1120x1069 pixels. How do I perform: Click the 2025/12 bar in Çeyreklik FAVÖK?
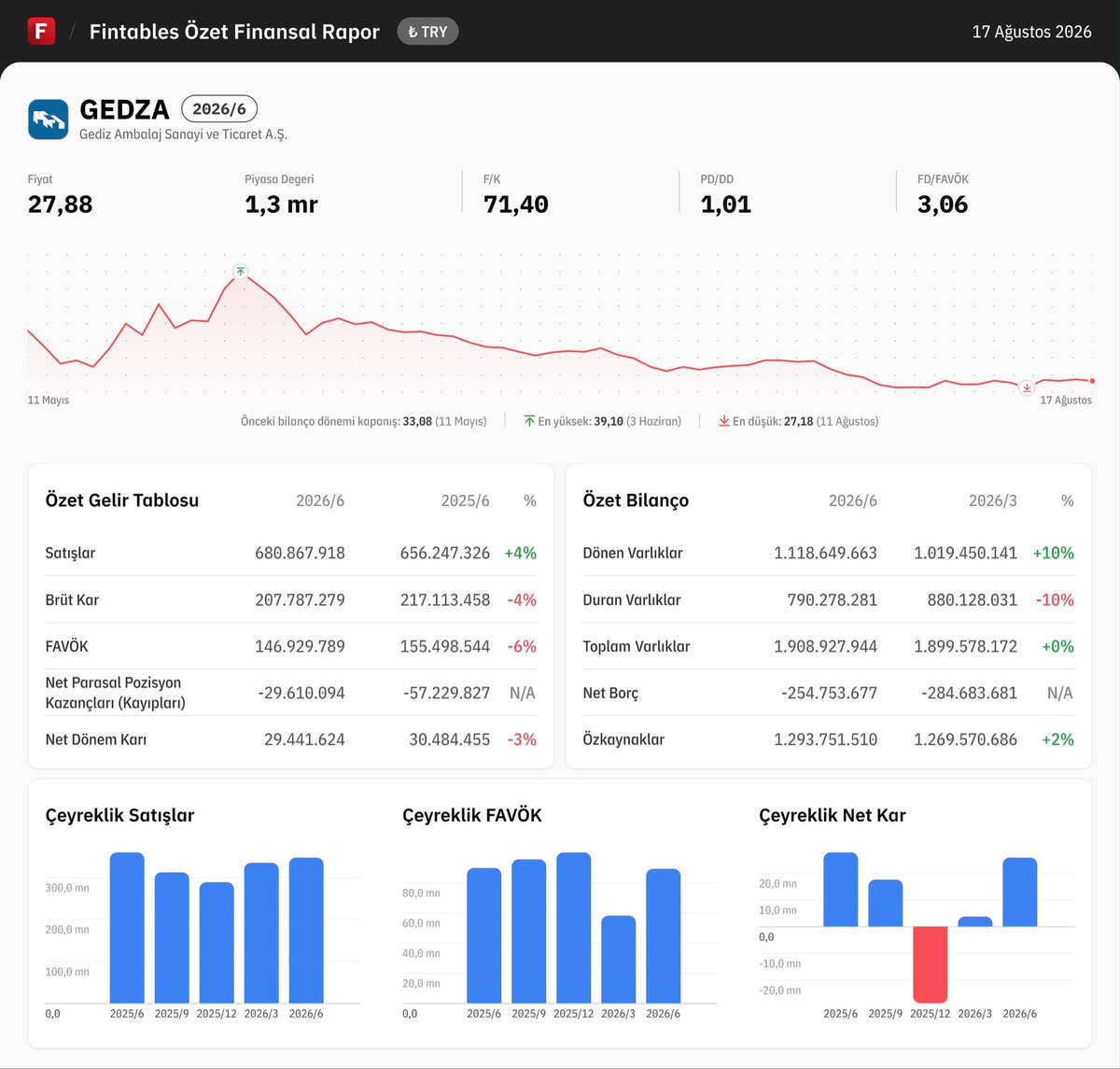point(574,928)
